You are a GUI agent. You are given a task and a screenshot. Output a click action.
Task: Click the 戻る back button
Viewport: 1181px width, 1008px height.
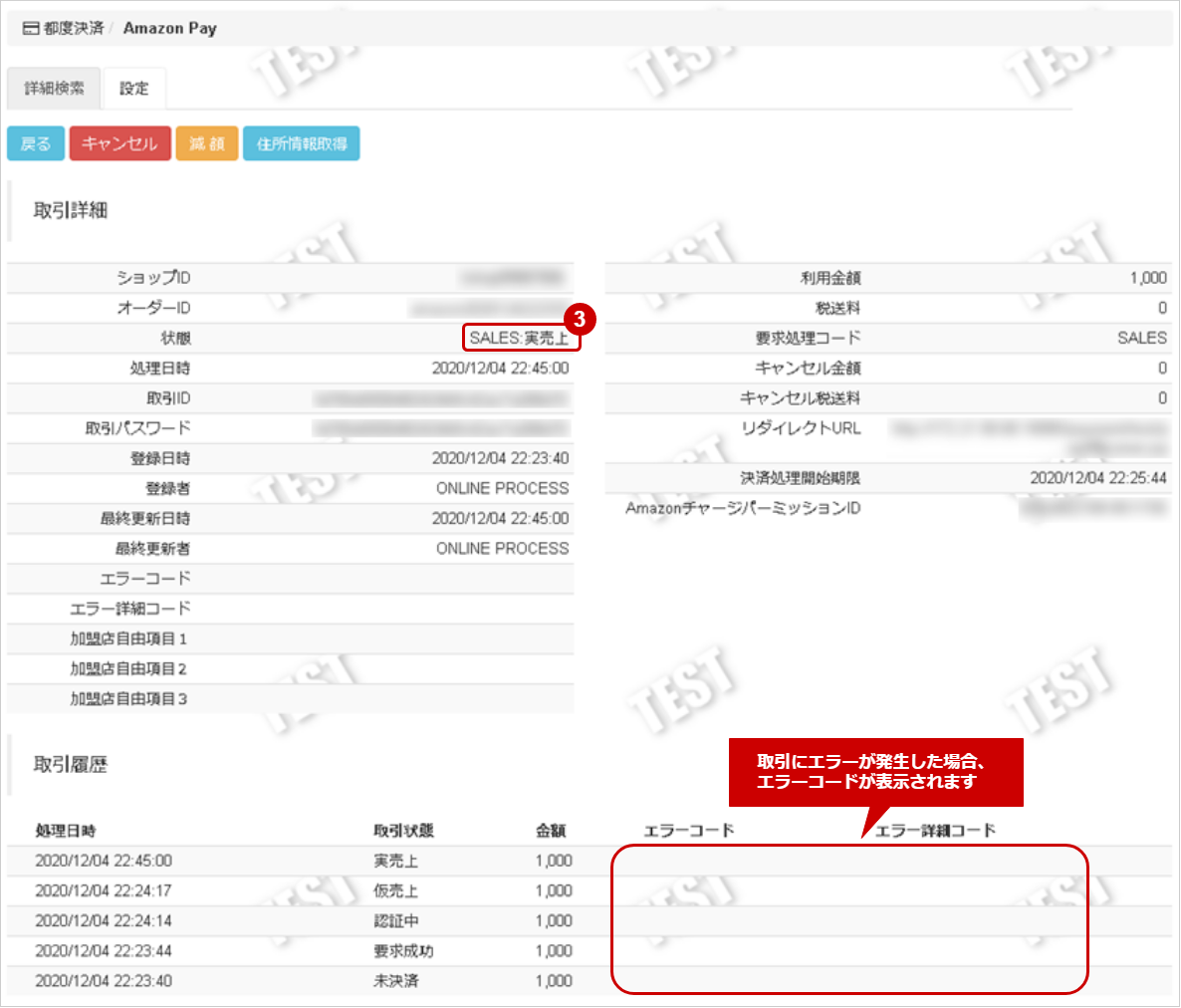tap(35, 143)
